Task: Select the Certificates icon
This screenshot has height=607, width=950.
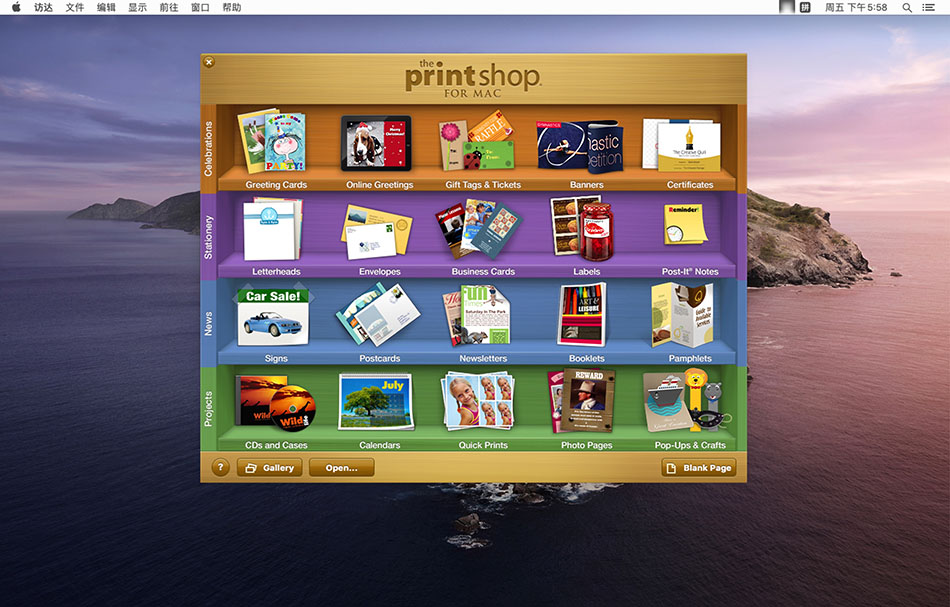Action: click(689, 146)
